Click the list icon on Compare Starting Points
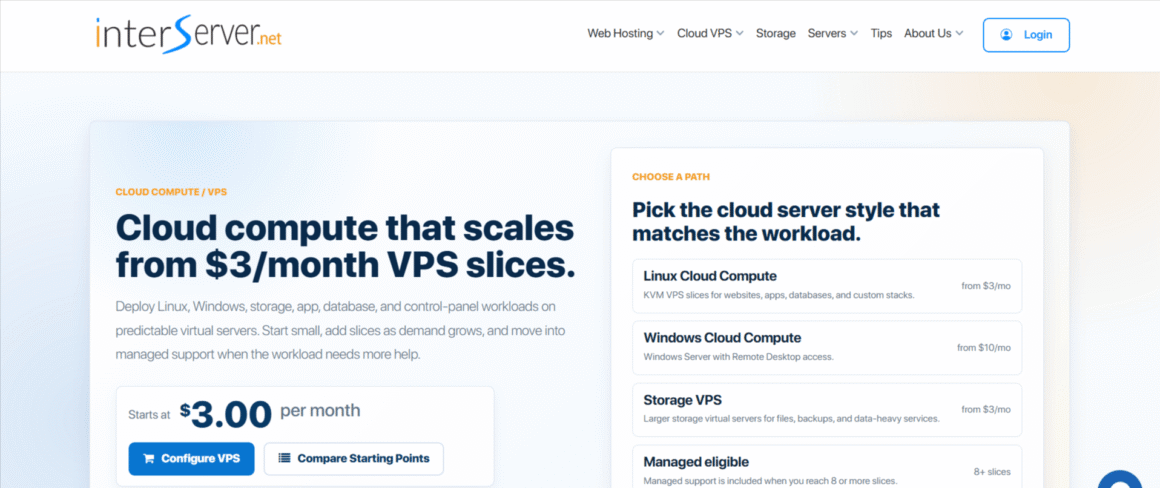 pos(284,458)
